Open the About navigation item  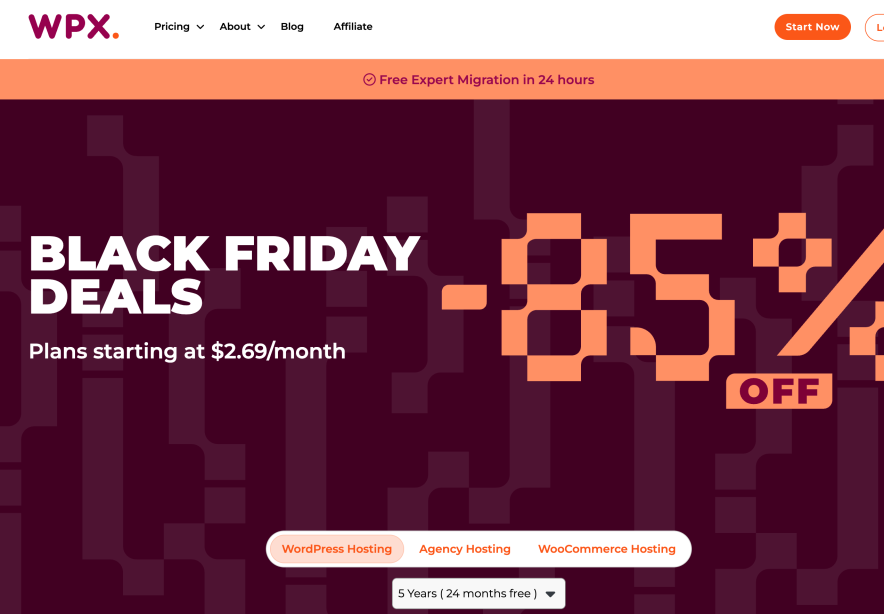click(235, 27)
